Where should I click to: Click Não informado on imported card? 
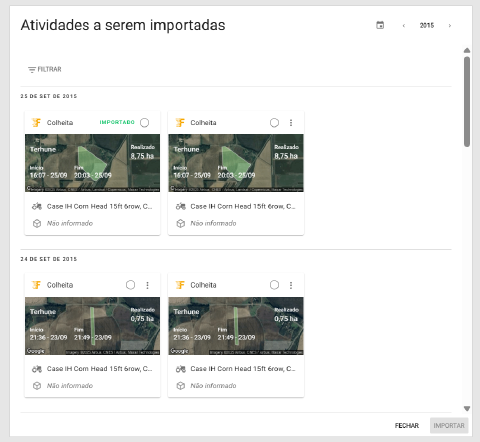click(x=70, y=223)
